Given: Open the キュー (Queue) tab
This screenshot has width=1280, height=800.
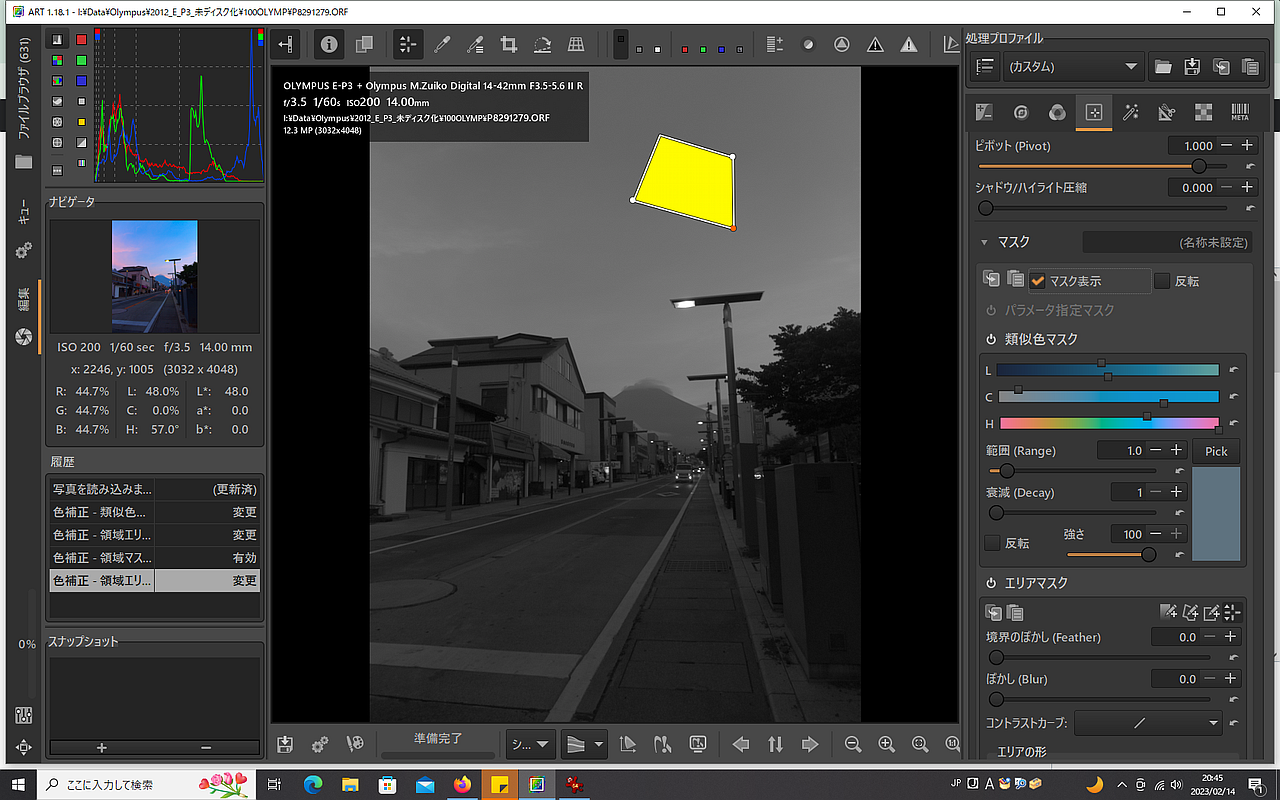Looking at the screenshot, I should click(x=24, y=212).
